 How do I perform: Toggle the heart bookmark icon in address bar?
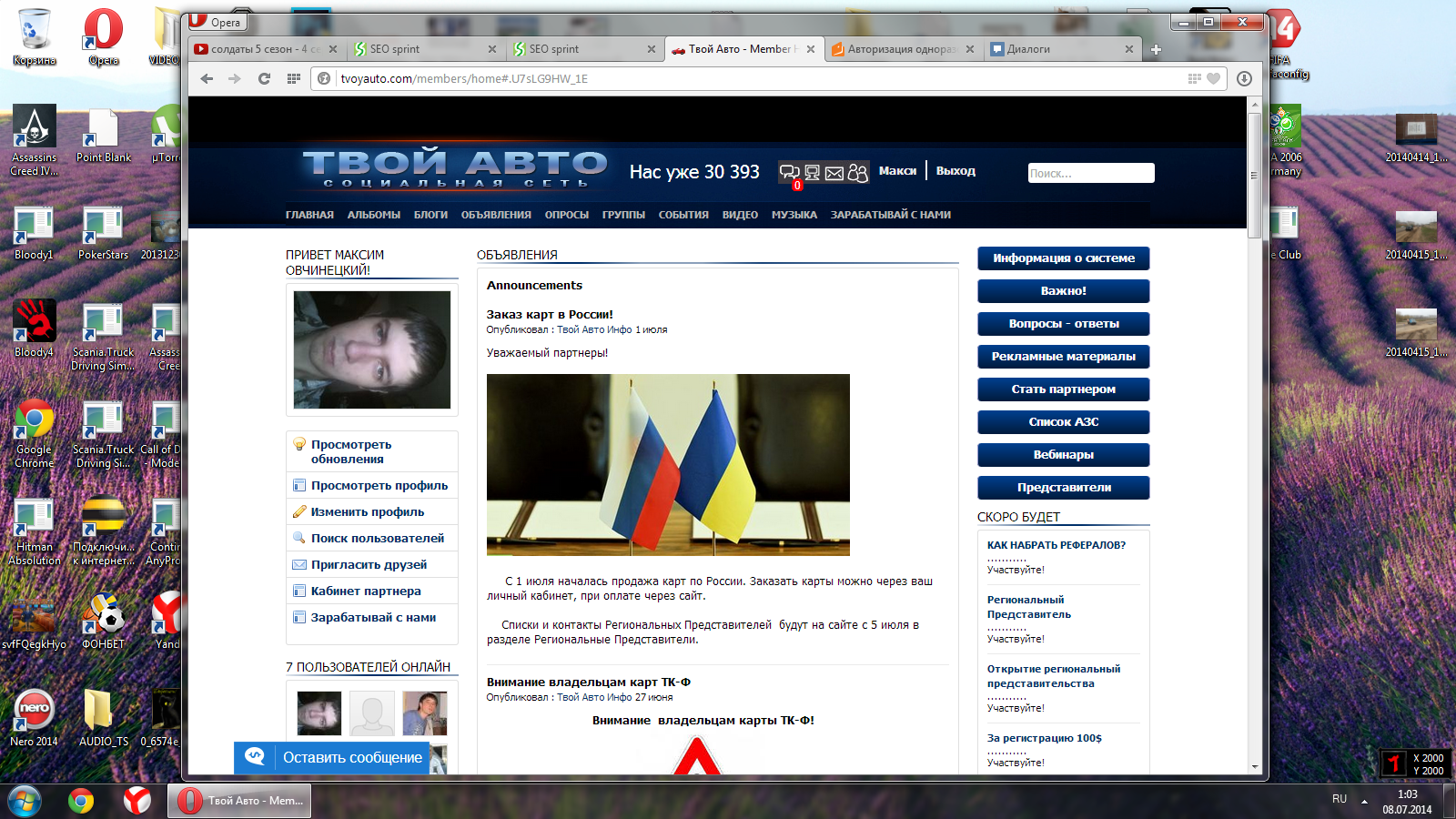(x=1213, y=79)
